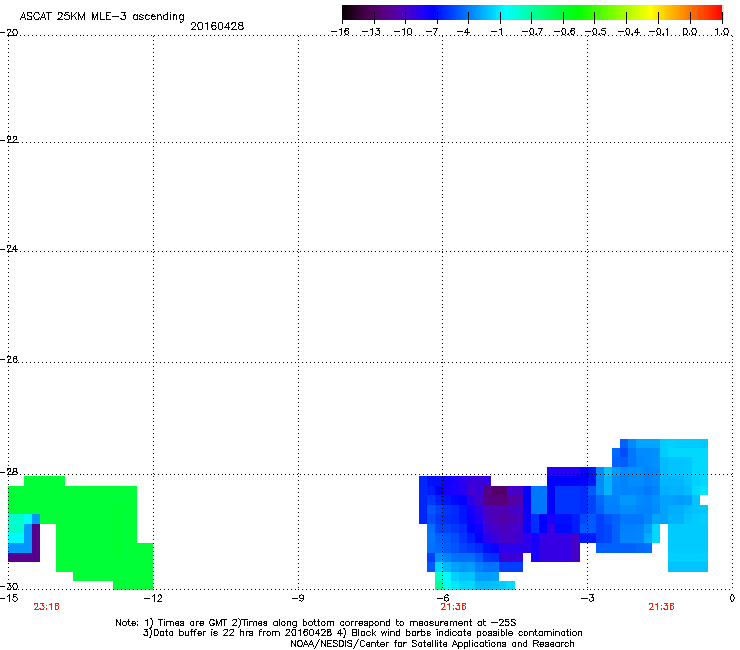Click the red 23:16 pass time

pyautogui.click(x=46, y=607)
